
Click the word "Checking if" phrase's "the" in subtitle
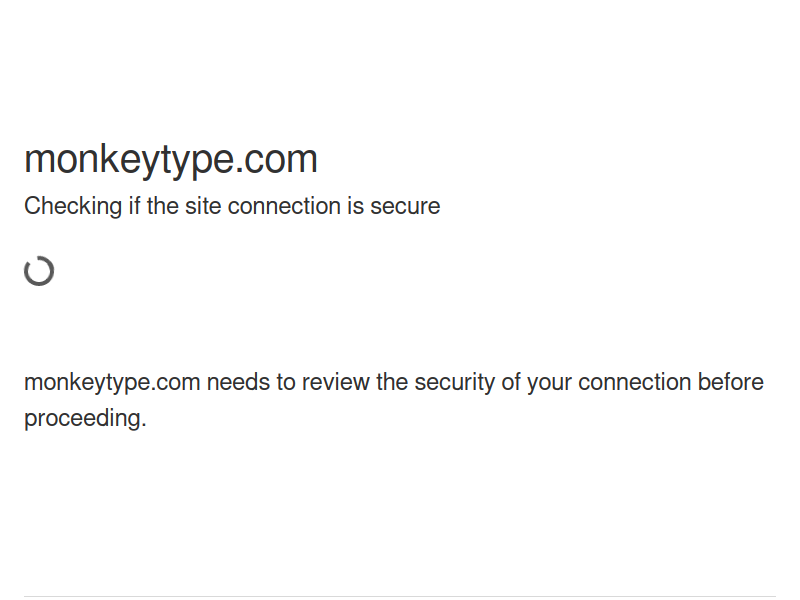[x=163, y=207]
